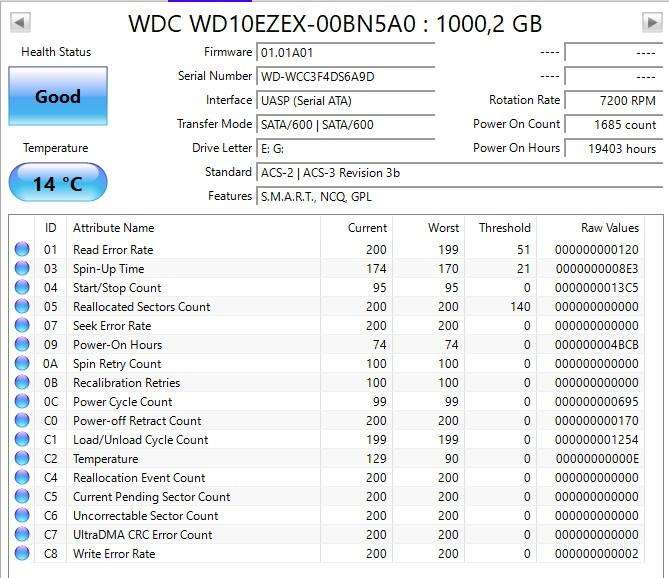Click the Reallocation Event Count status orb
The image size is (669, 578).
pyautogui.click(x=22, y=477)
